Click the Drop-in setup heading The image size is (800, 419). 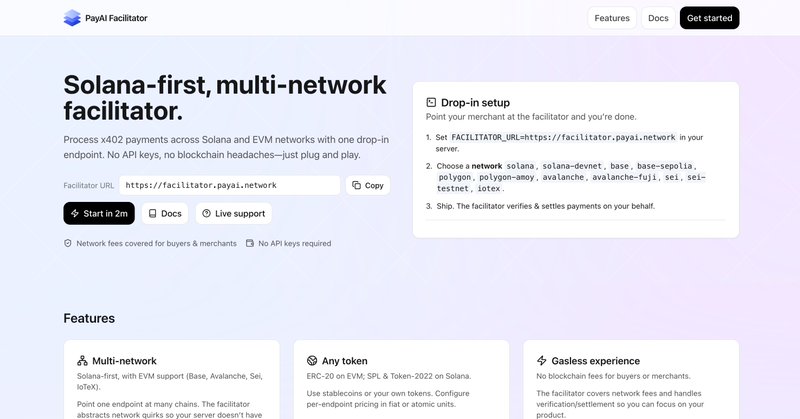click(x=475, y=103)
